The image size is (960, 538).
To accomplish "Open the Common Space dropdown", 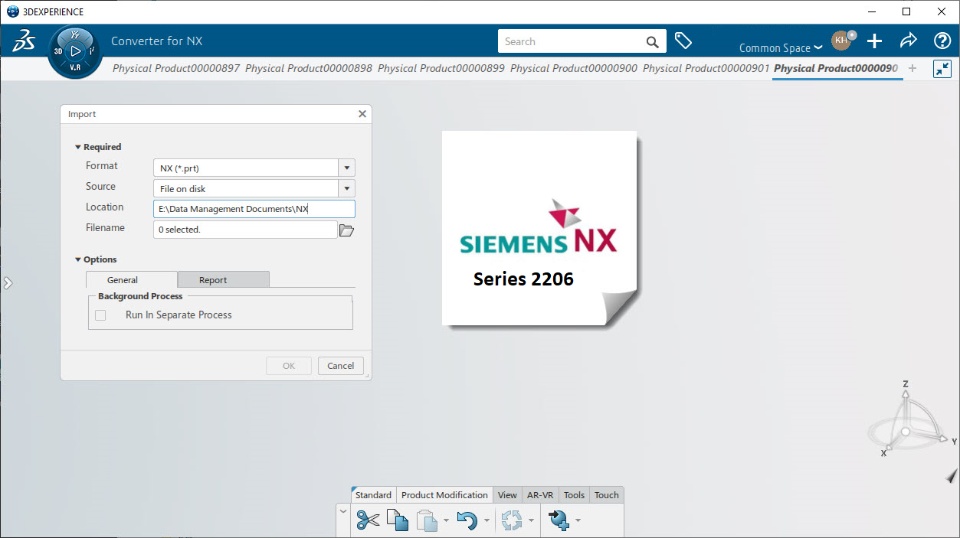I will (x=780, y=48).
